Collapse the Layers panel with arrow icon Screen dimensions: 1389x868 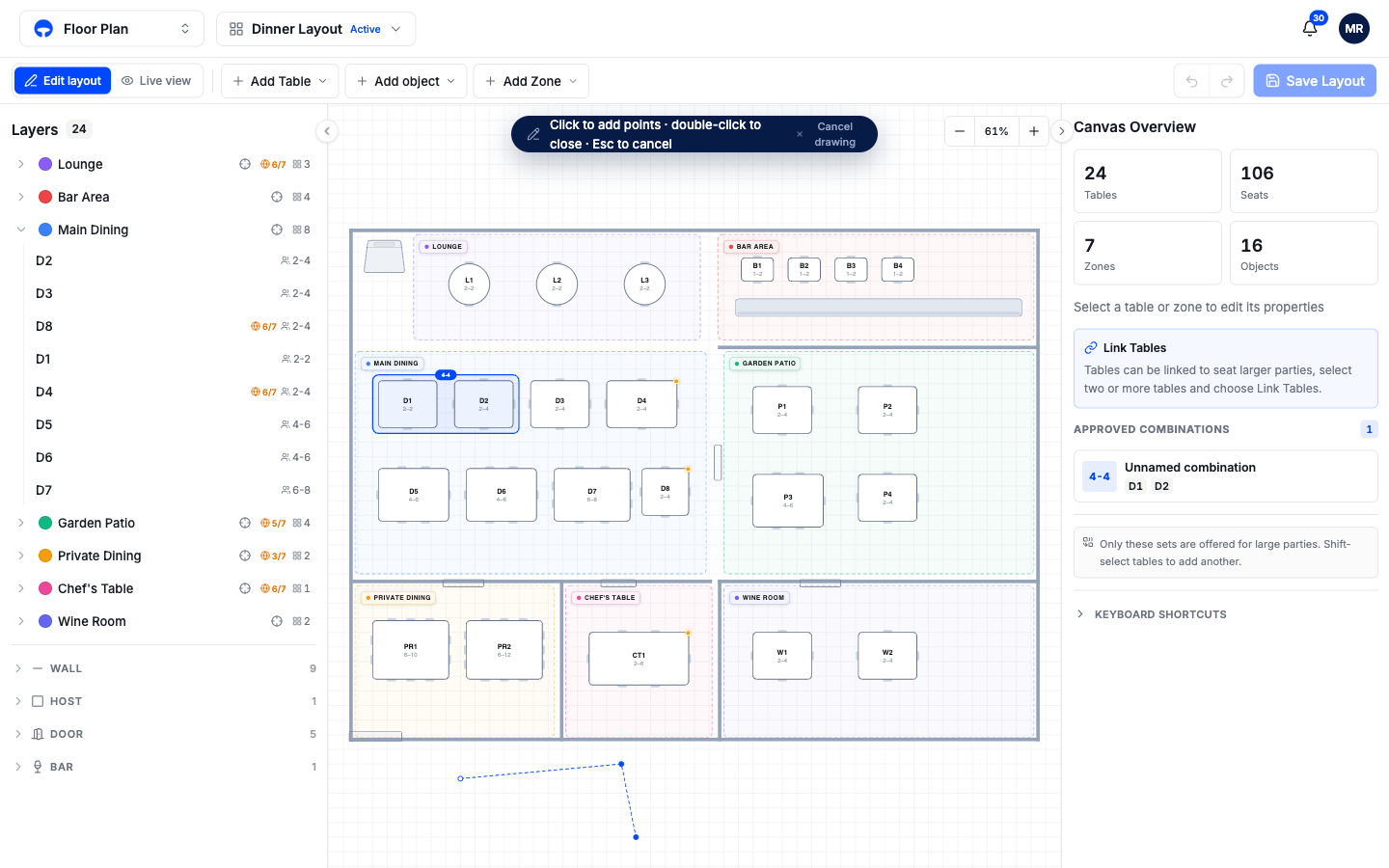(x=327, y=131)
